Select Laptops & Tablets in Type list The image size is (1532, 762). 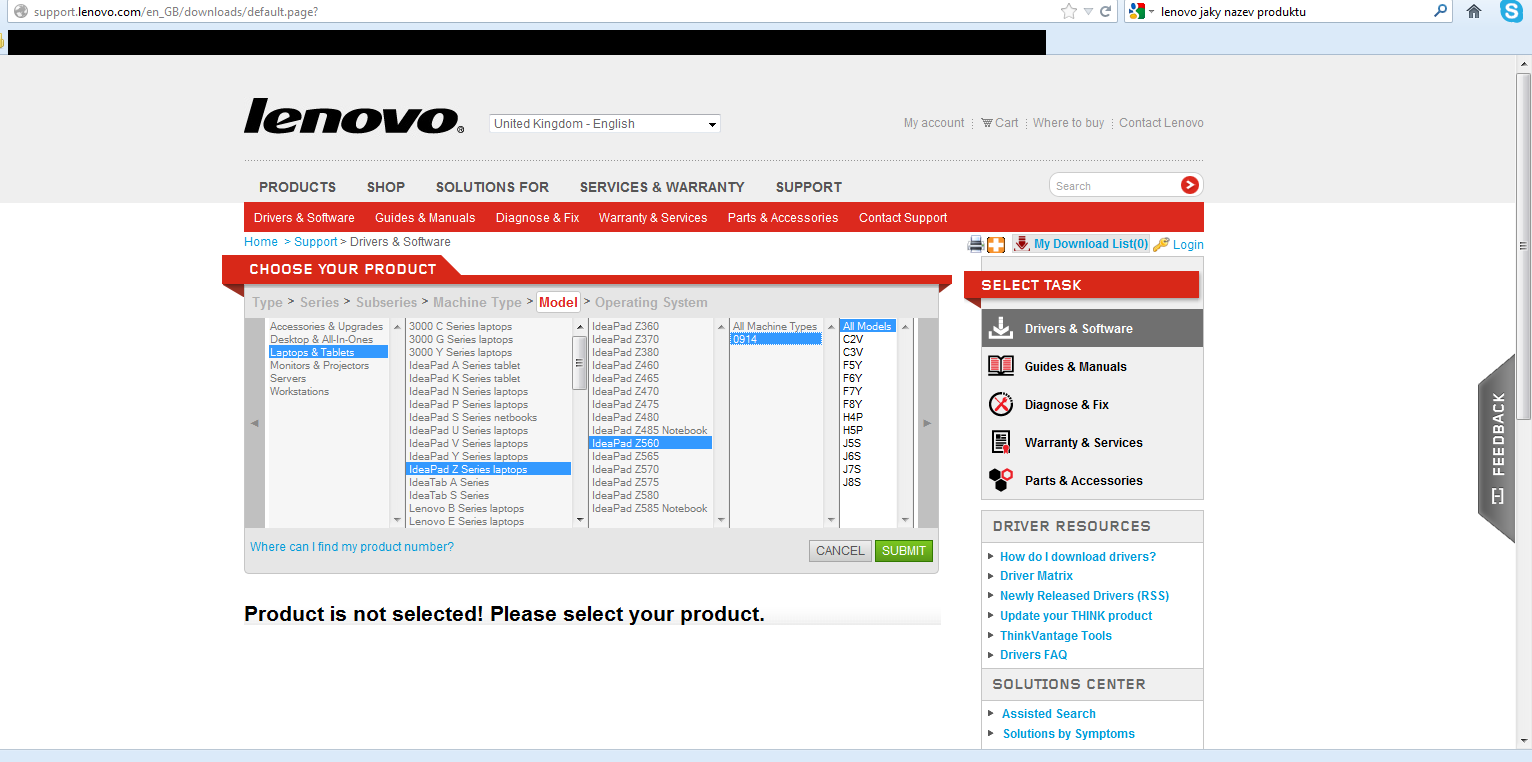point(328,352)
